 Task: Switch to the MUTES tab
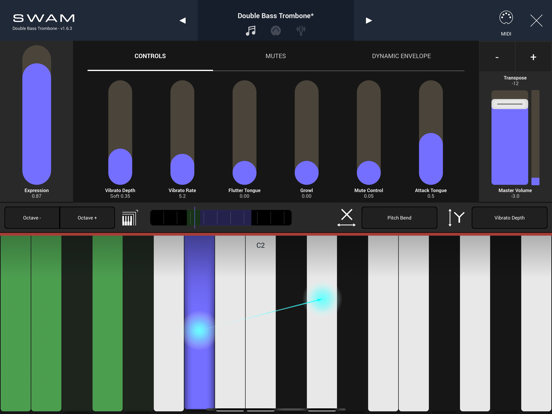click(276, 56)
